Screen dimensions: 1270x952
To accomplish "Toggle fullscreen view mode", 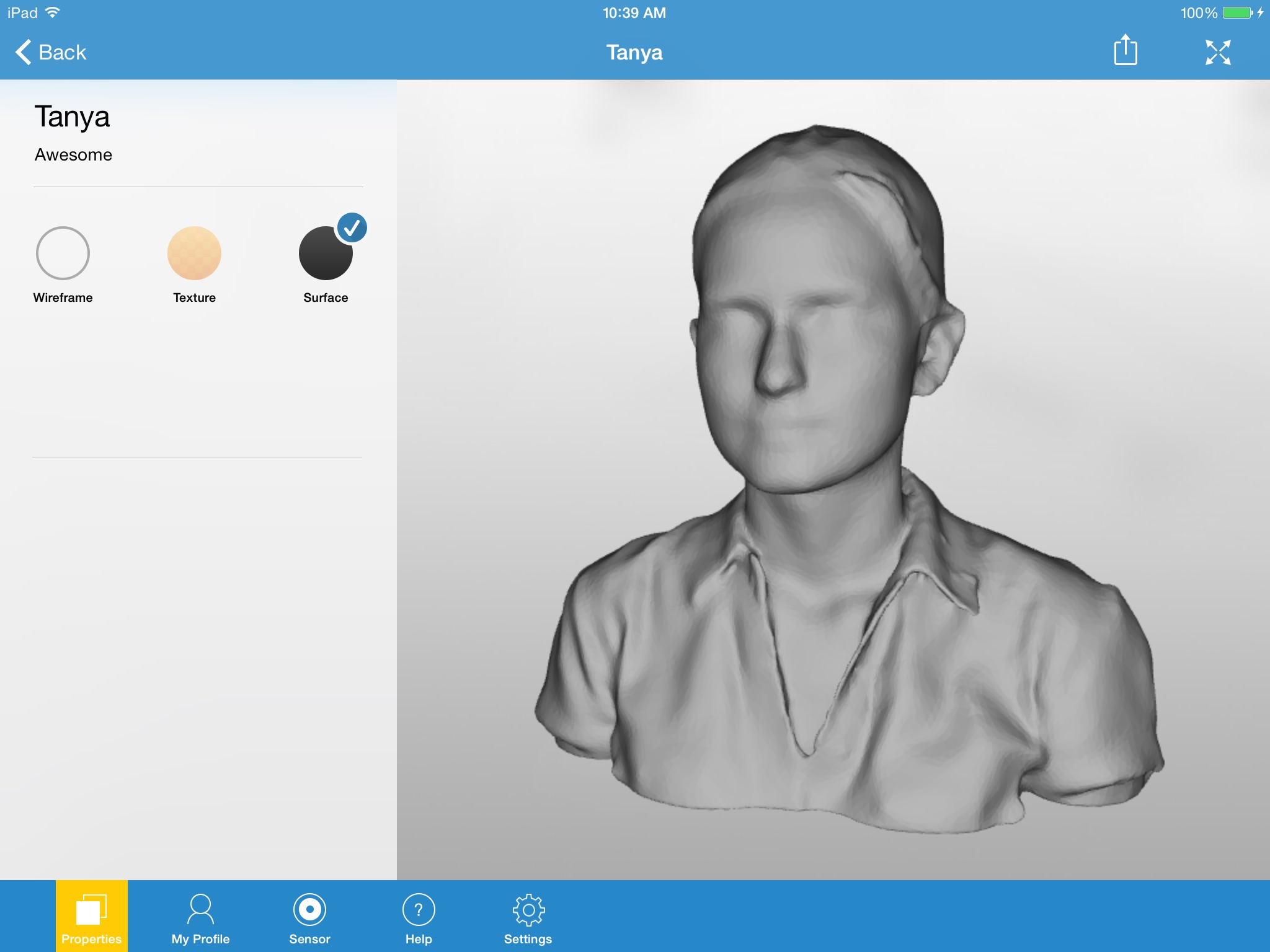I will coord(1219,52).
